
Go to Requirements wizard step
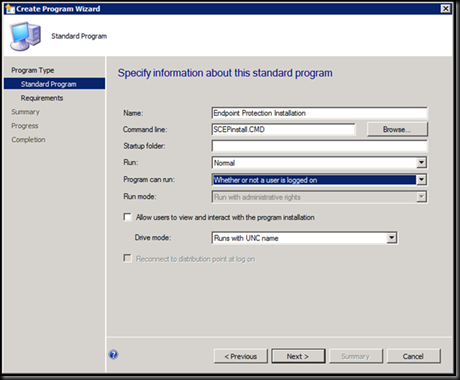42,98
